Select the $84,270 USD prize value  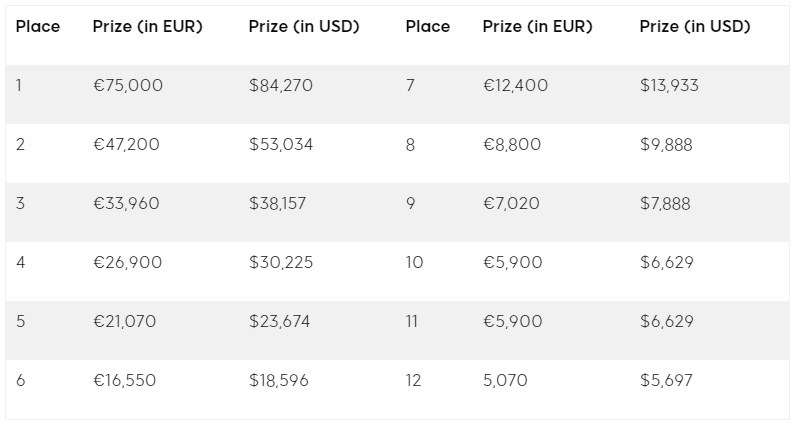281,86
